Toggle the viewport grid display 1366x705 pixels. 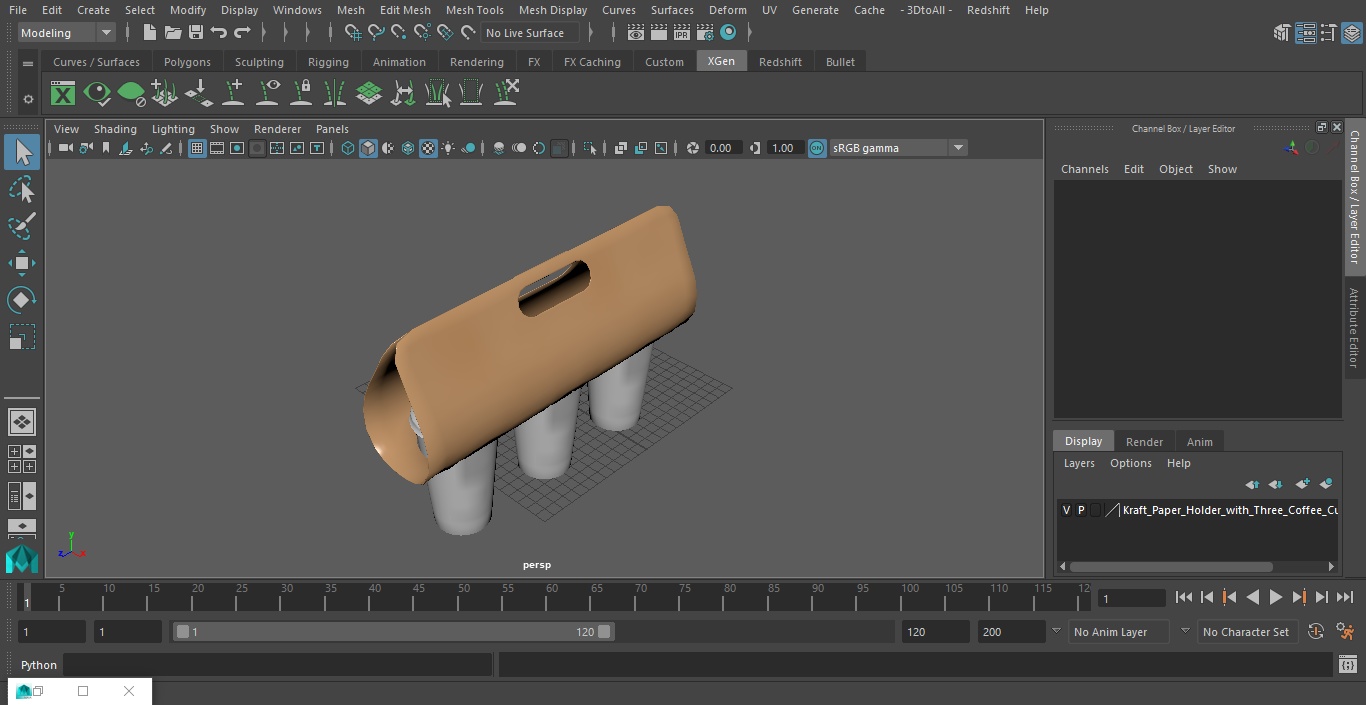tap(197, 148)
